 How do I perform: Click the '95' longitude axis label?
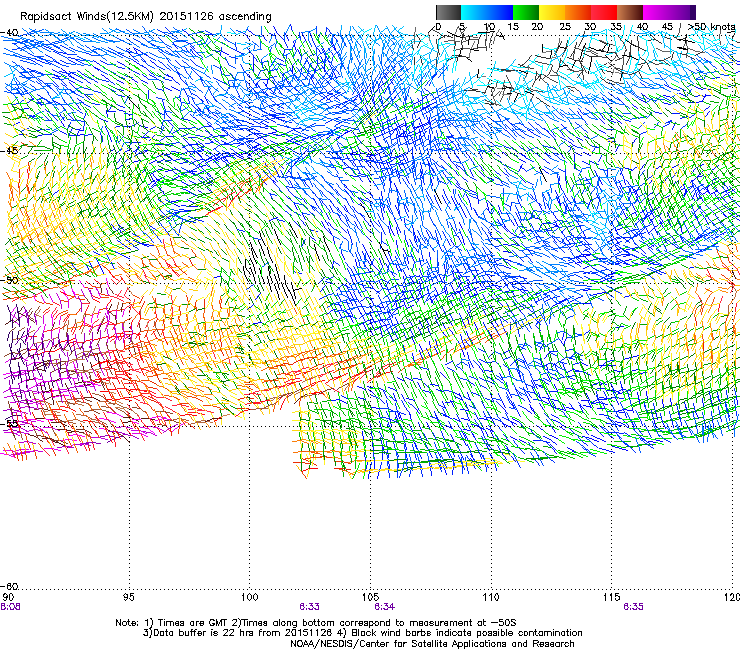pyautogui.click(x=128, y=598)
